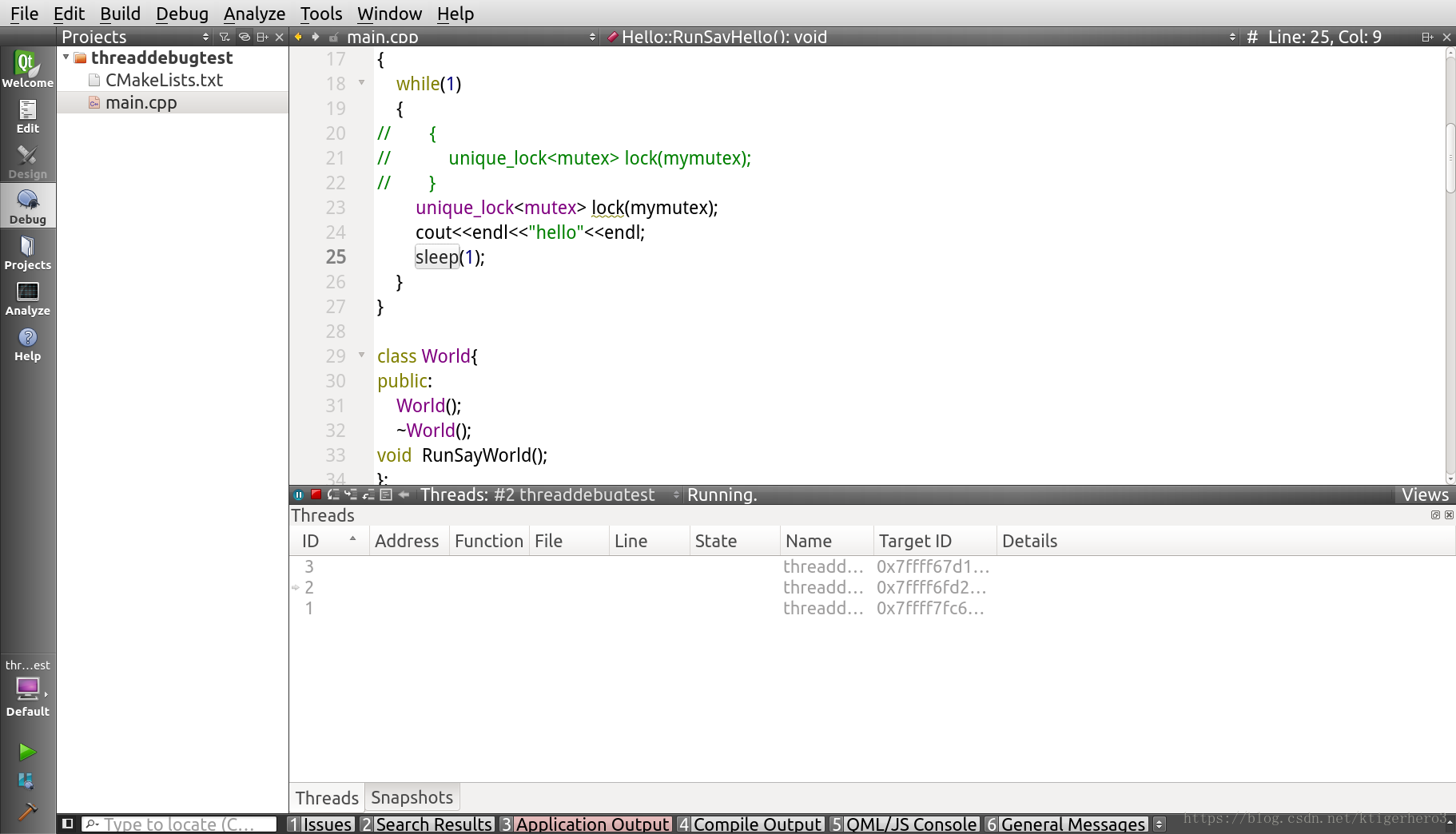This screenshot has width=1456, height=834.
Task: Click the locator Type to locate field
Action: [179, 824]
